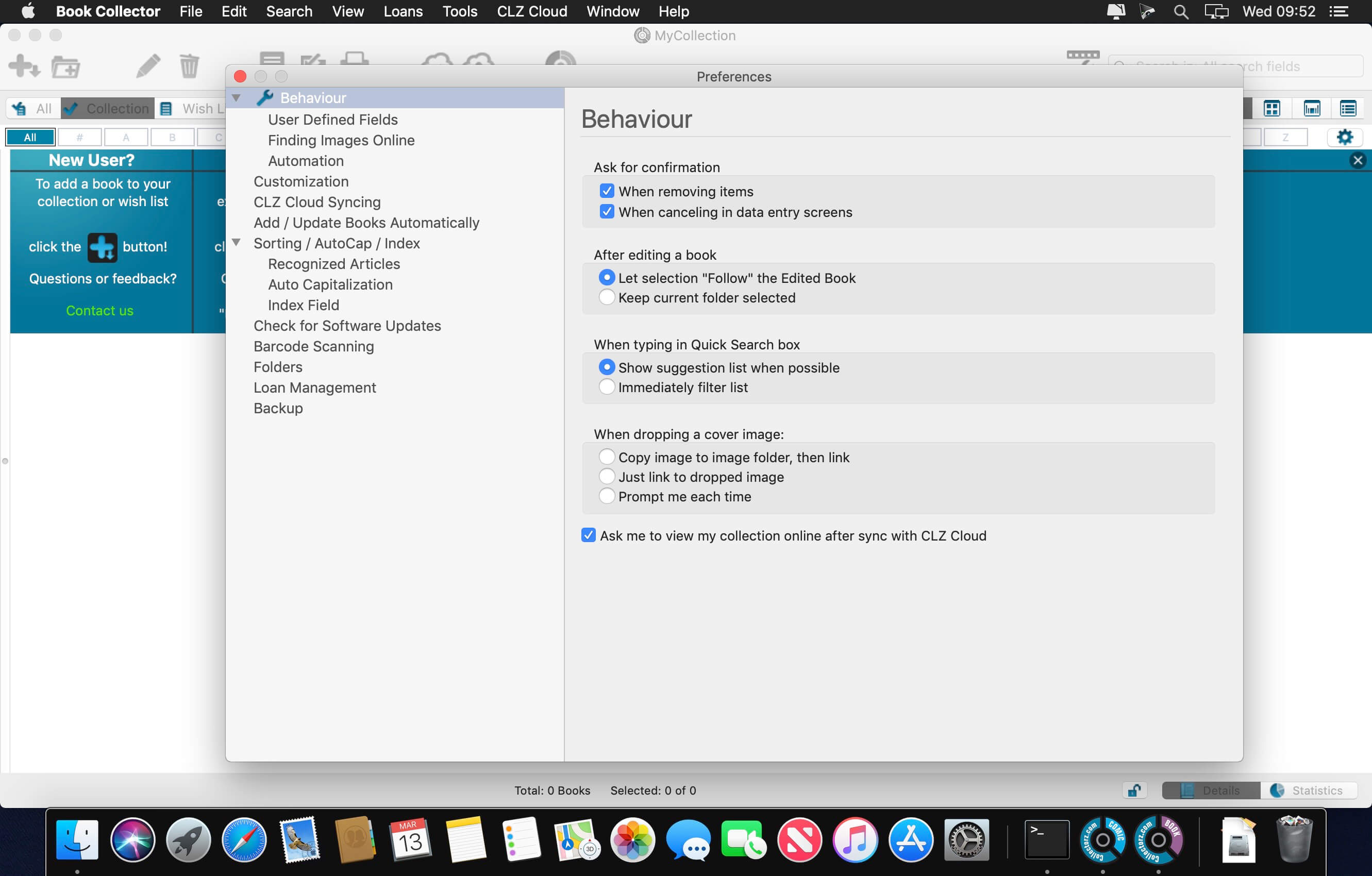This screenshot has width=1372, height=876.
Task: Select 'Keep current folder selected' option
Action: tap(607, 297)
